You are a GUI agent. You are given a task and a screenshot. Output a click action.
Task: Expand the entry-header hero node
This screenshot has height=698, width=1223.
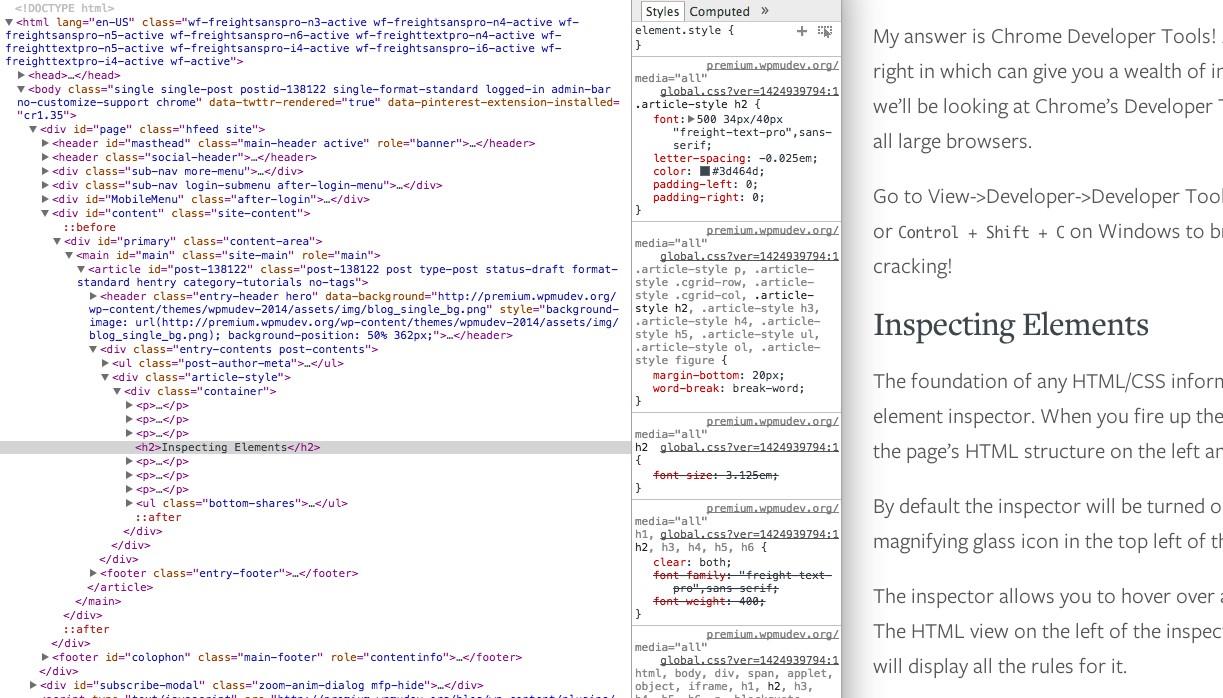click(x=93, y=297)
